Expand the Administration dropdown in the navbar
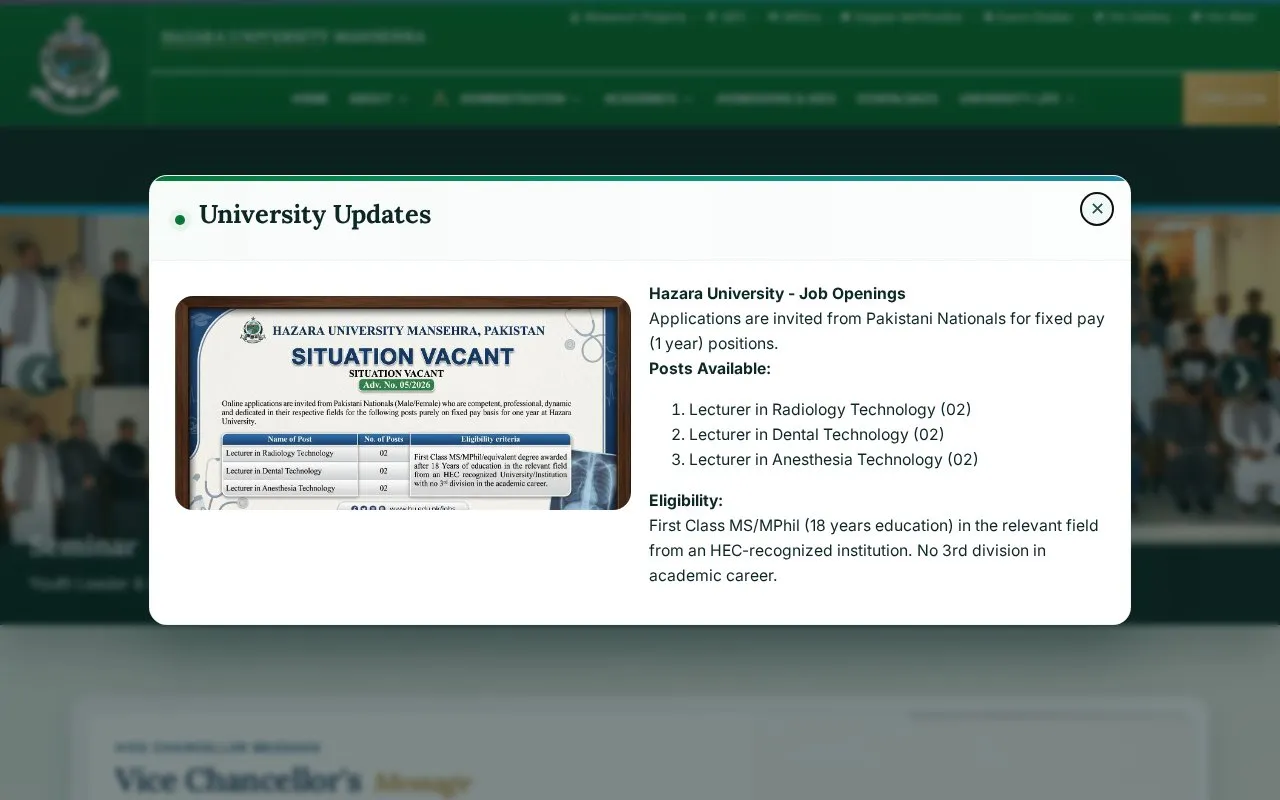The height and width of the screenshot is (800, 1280). pyautogui.click(x=507, y=99)
